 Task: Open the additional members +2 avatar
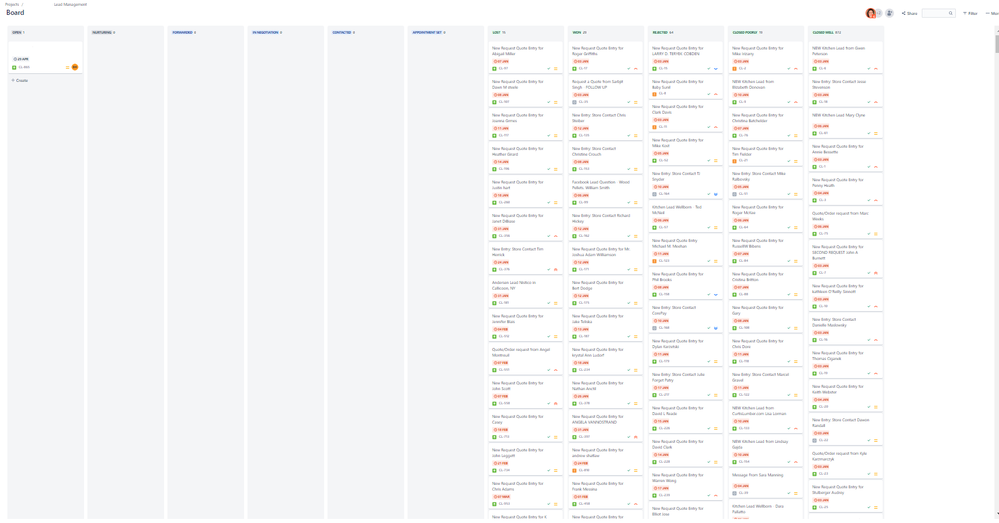pyautogui.click(x=879, y=13)
